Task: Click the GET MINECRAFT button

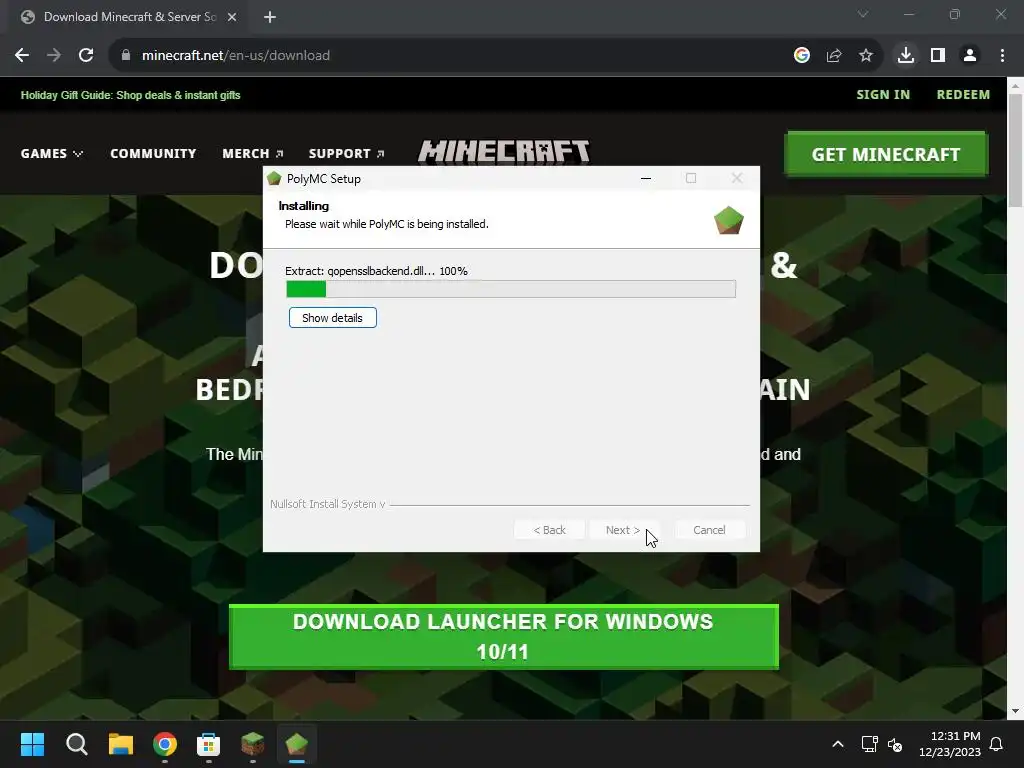Action: pyautogui.click(x=886, y=154)
